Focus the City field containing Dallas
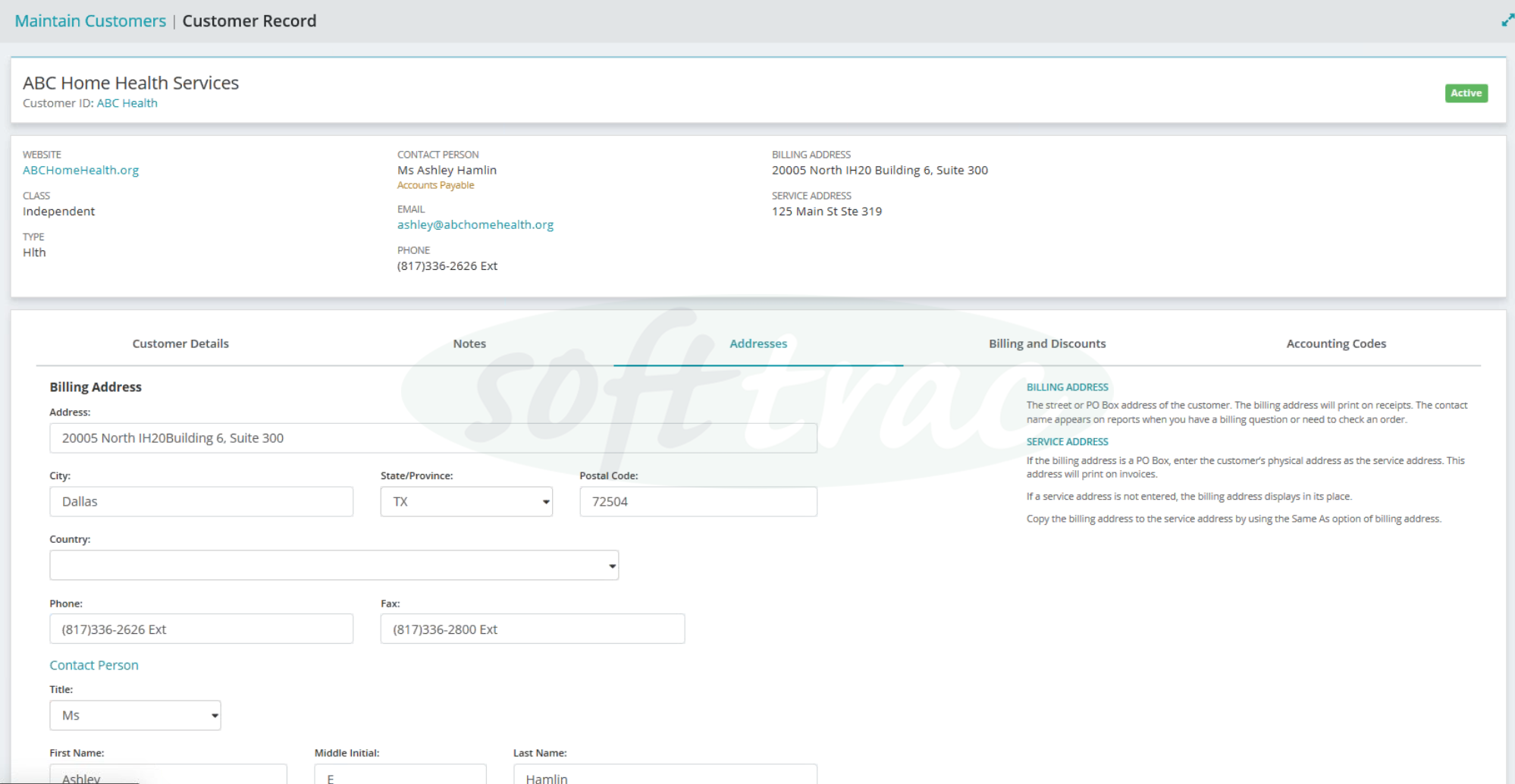This screenshot has width=1515, height=784. [202, 502]
